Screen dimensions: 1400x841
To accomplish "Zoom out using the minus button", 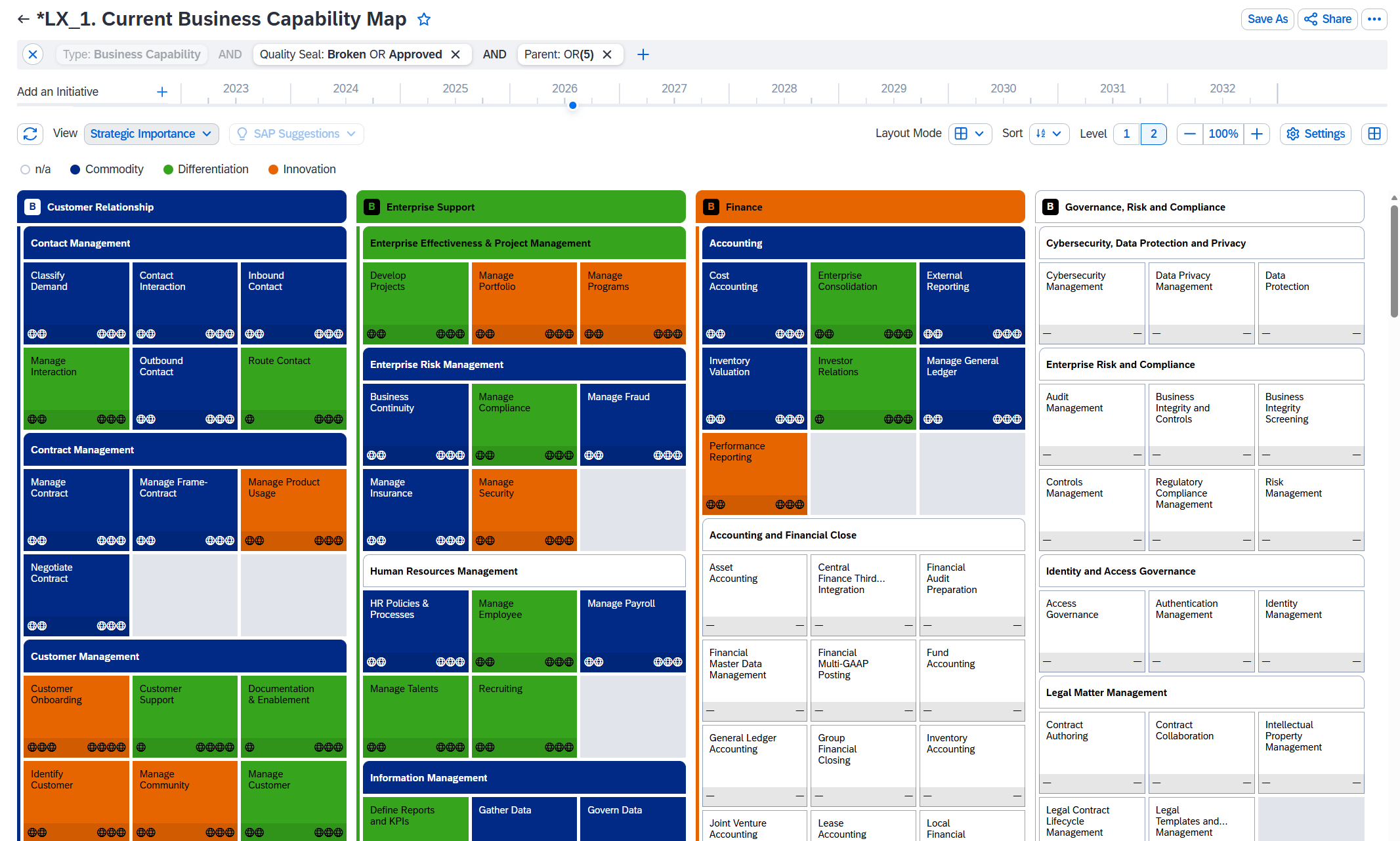I will 1190,134.
